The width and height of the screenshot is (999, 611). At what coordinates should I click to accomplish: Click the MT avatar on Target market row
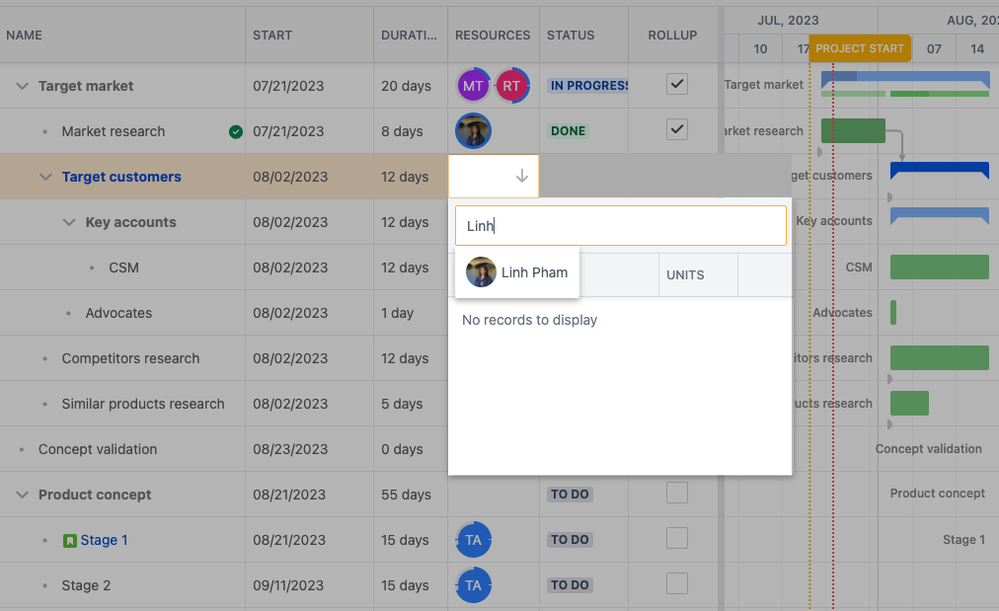[x=473, y=85]
